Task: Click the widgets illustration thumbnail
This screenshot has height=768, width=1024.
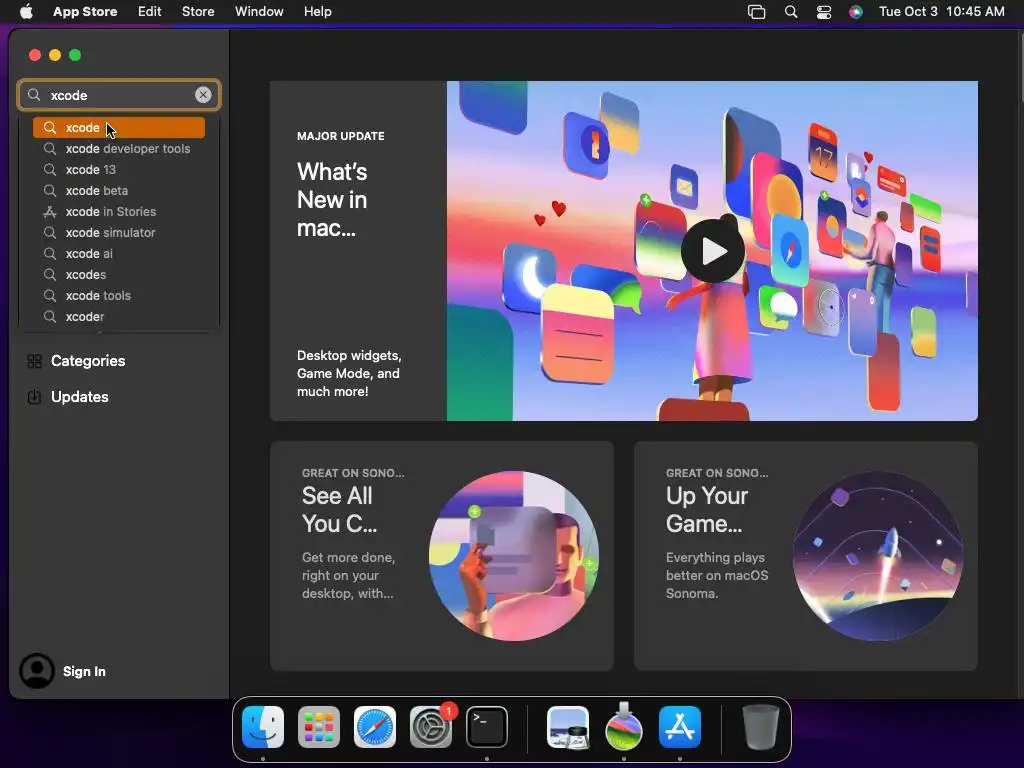Action: [x=514, y=556]
